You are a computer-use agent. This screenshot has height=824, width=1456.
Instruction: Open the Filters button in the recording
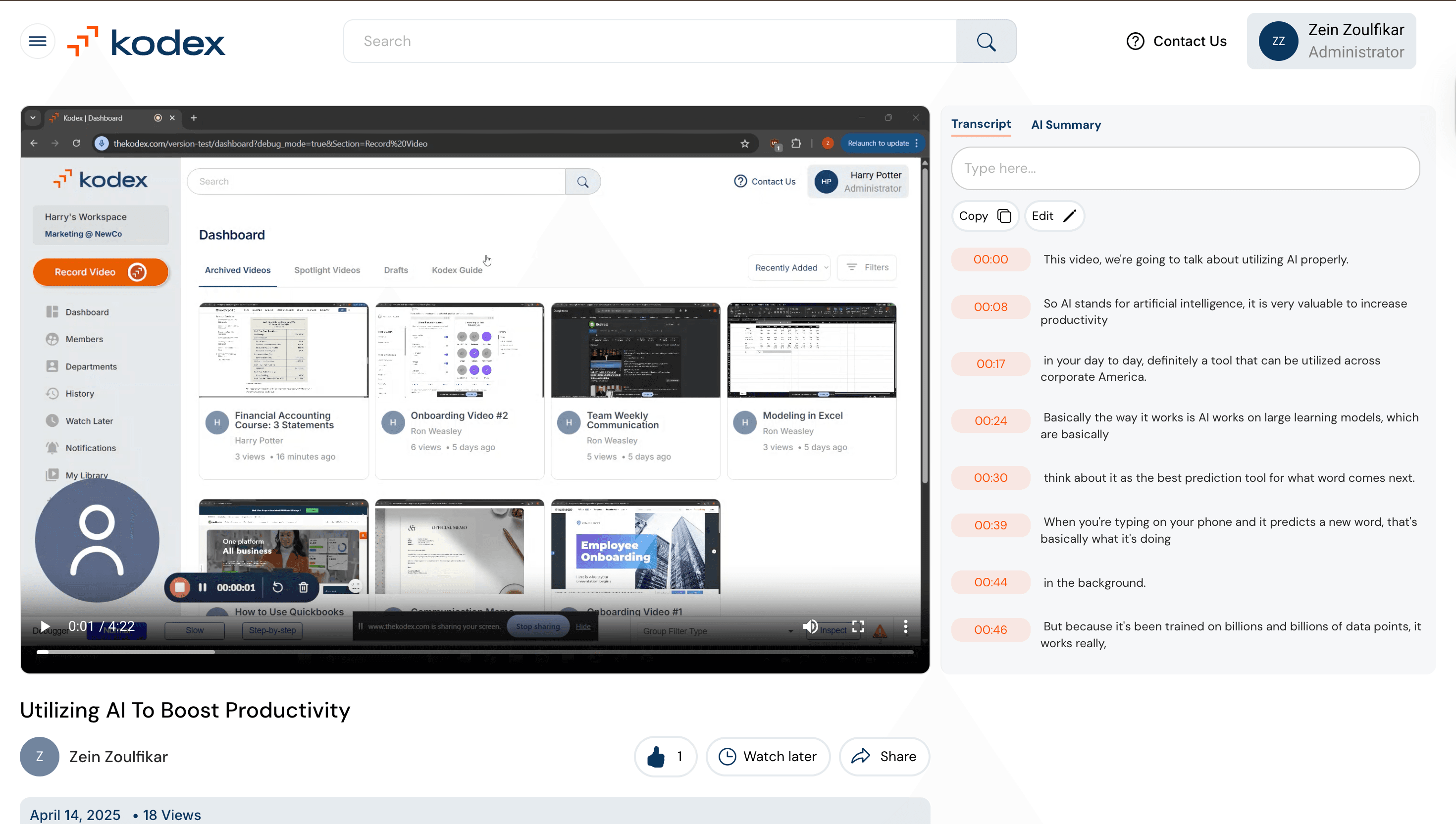pyautogui.click(x=866, y=268)
